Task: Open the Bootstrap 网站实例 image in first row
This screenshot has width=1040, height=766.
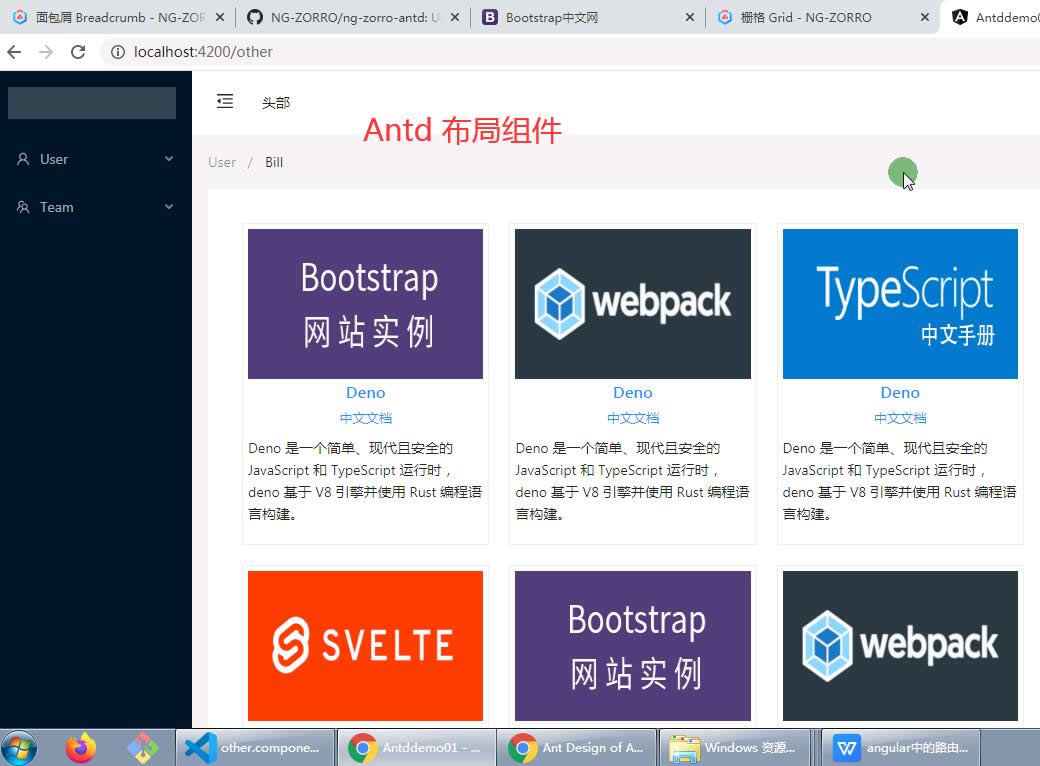Action: [365, 304]
